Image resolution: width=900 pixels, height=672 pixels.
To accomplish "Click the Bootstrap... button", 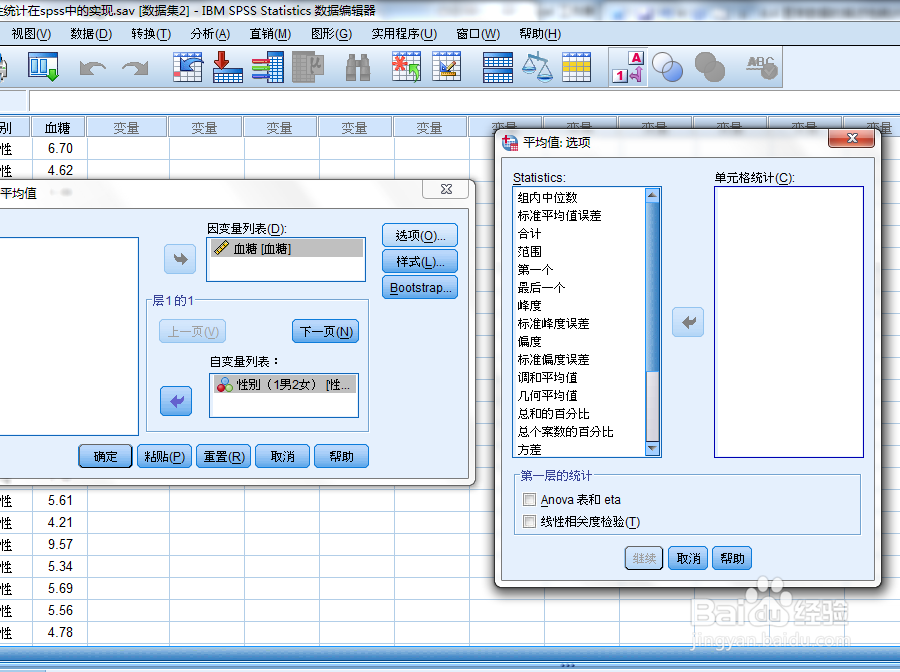I will click(420, 288).
